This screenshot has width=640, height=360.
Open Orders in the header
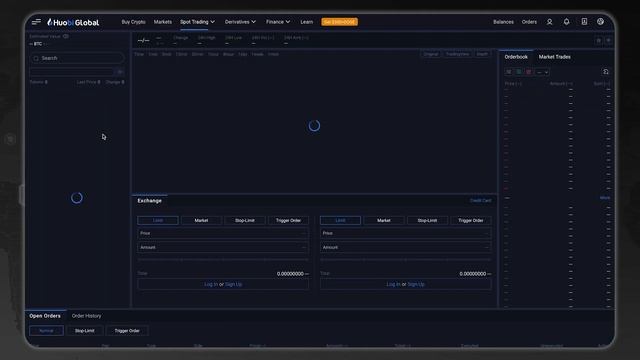coord(529,22)
